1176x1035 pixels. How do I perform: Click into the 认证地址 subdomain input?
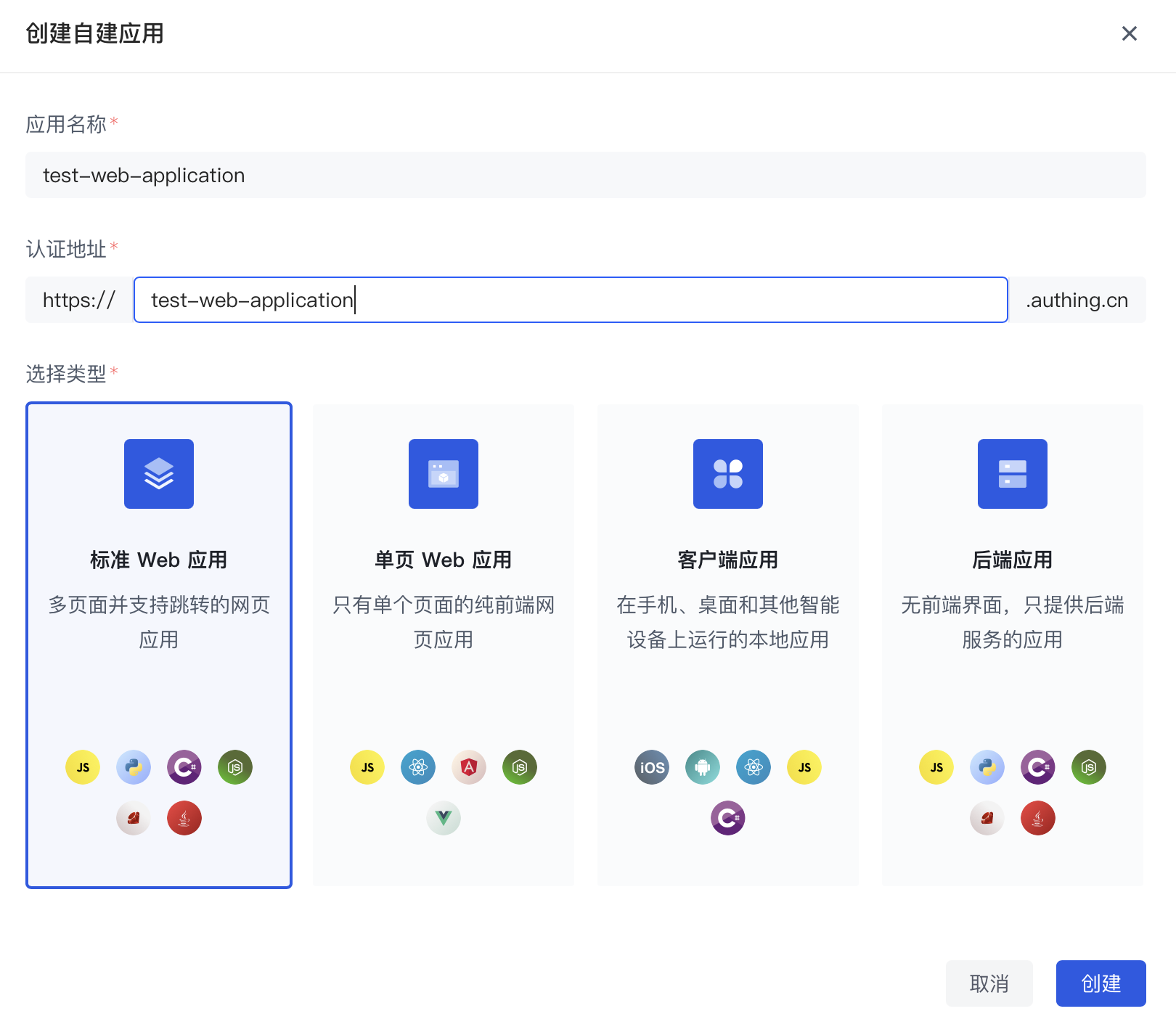tap(571, 300)
